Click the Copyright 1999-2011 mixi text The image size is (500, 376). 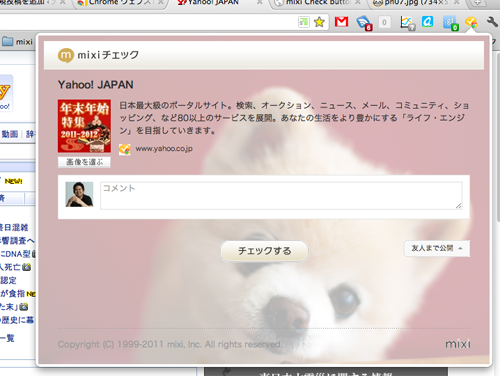click(170, 344)
